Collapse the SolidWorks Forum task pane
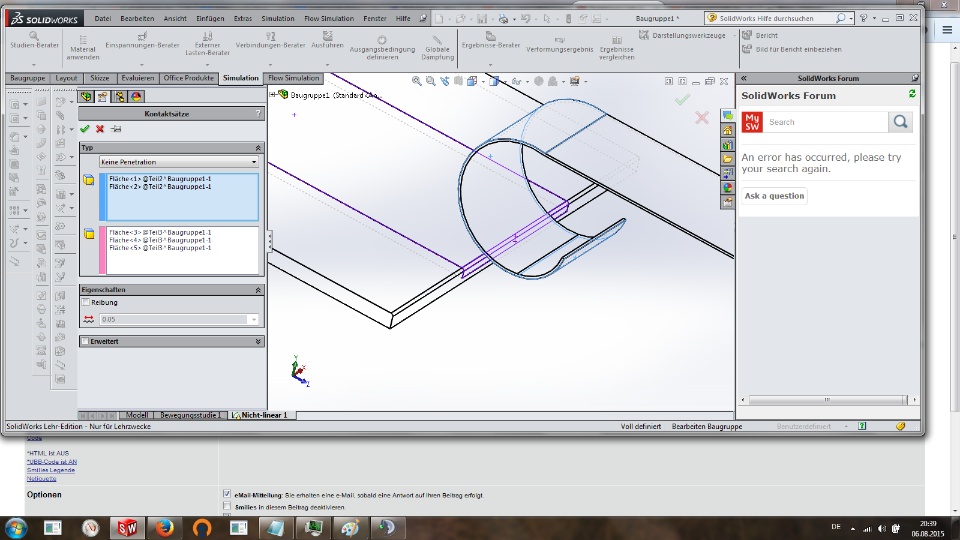960x540 pixels. coord(744,78)
